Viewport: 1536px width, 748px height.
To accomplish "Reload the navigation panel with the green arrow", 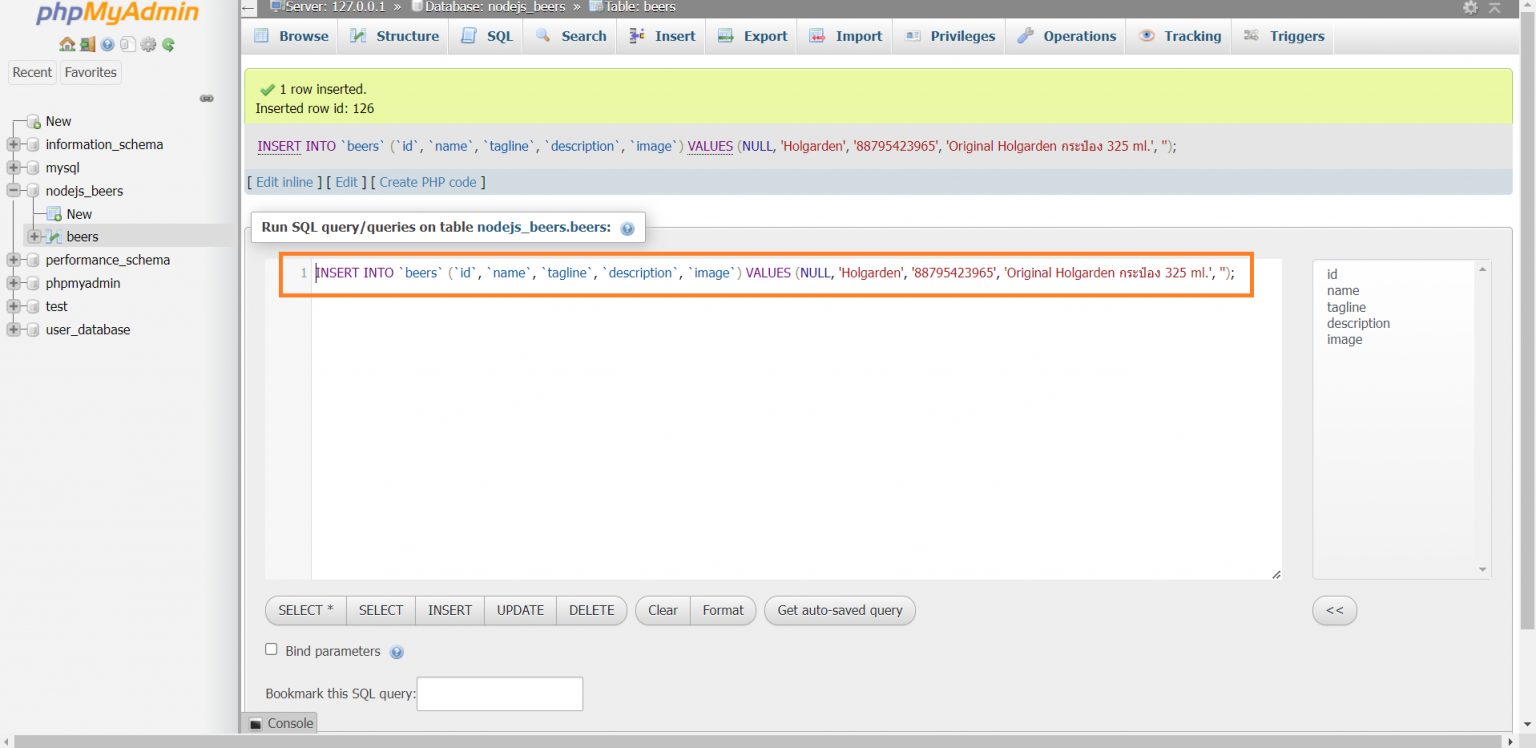I will point(168,44).
